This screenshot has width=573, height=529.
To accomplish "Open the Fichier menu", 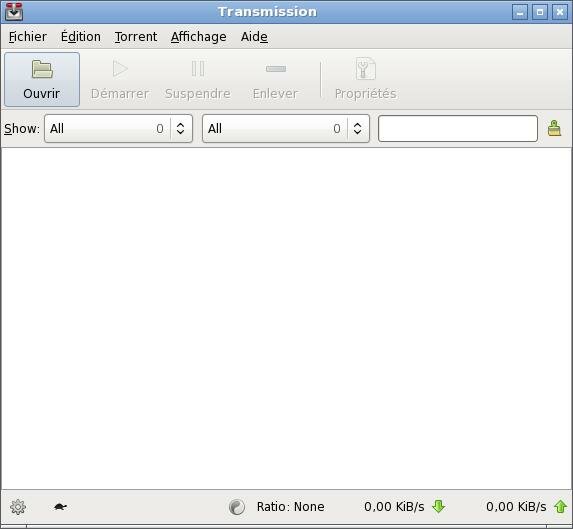I will [x=28, y=37].
